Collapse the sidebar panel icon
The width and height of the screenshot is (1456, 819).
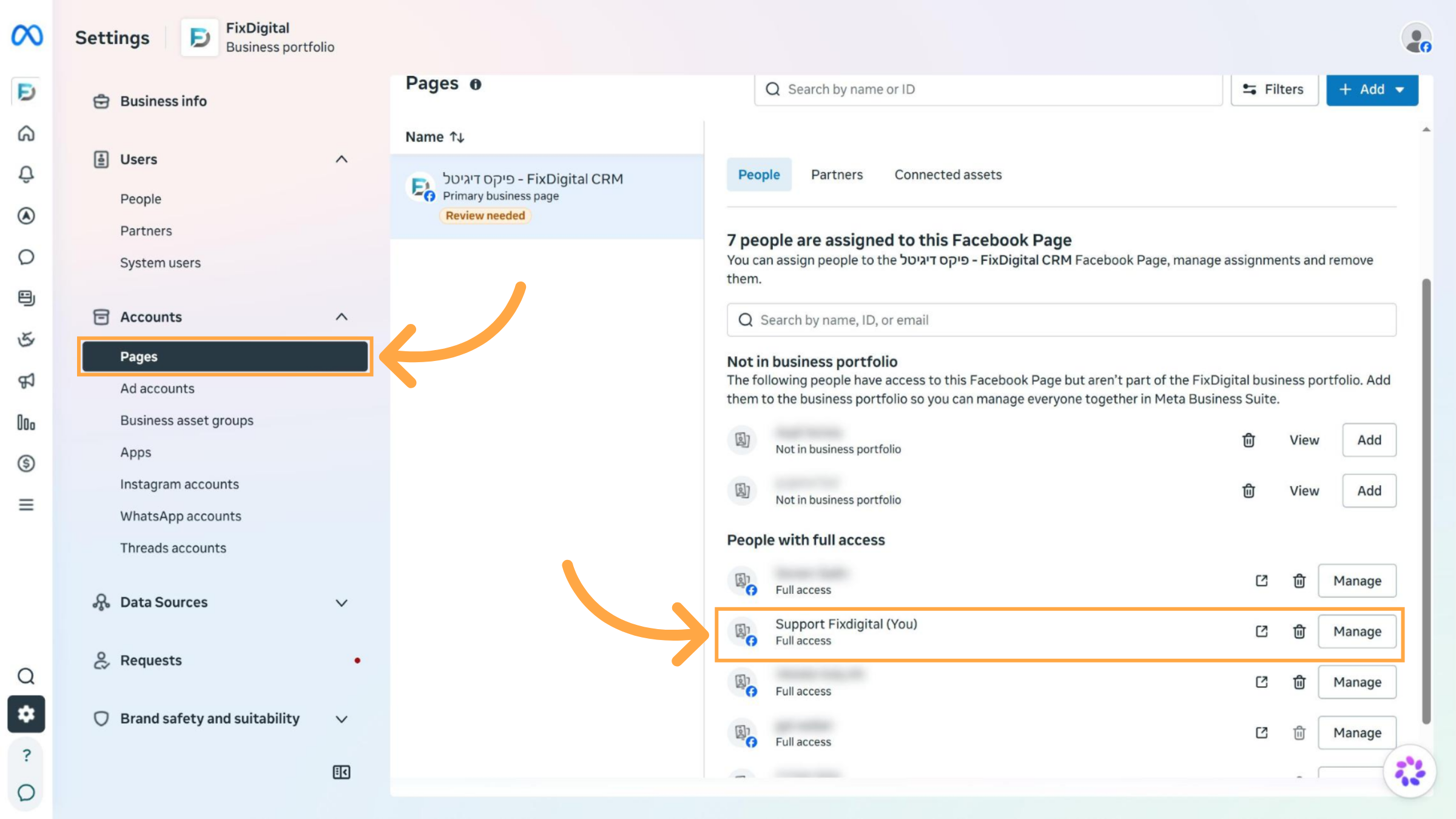[342, 772]
